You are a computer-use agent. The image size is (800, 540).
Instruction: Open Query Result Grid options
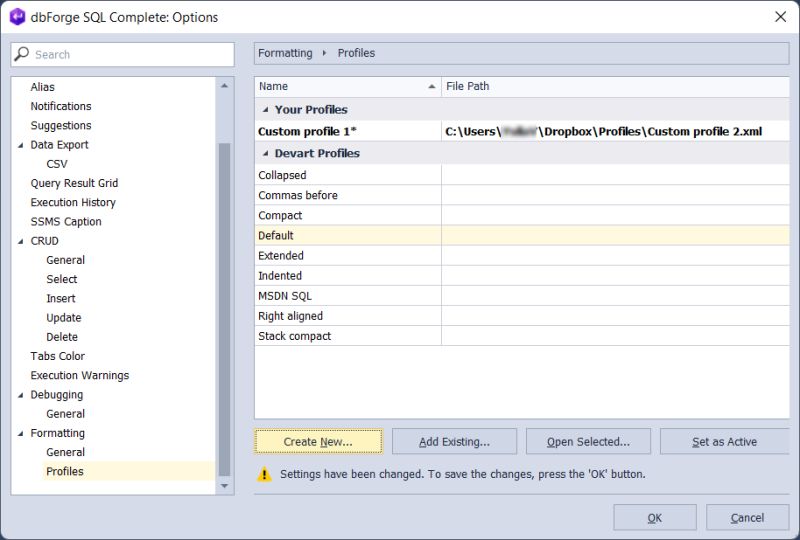74,183
